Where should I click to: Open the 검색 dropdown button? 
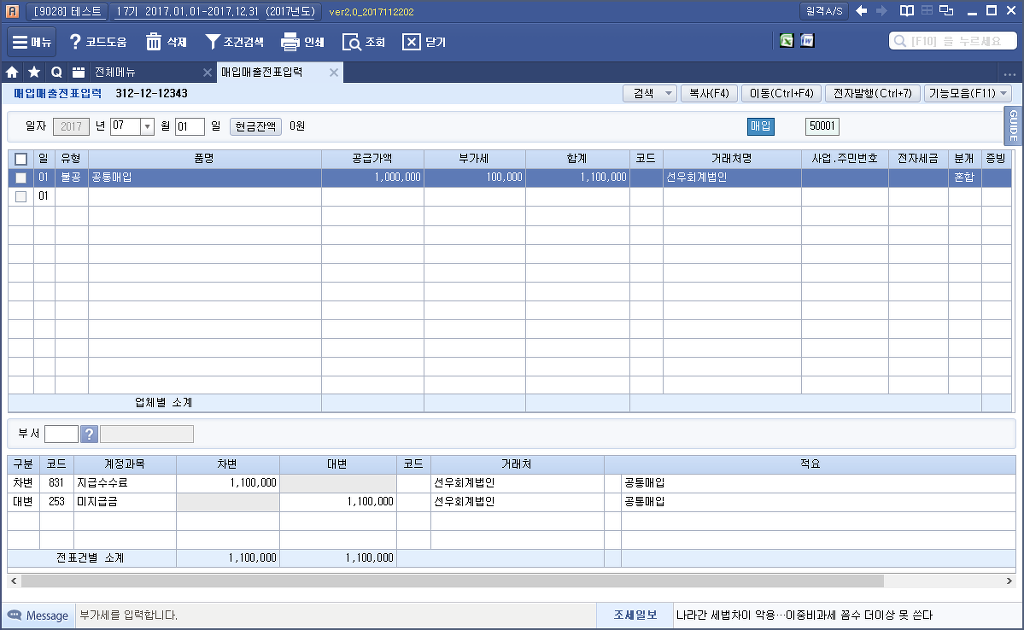point(649,93)
